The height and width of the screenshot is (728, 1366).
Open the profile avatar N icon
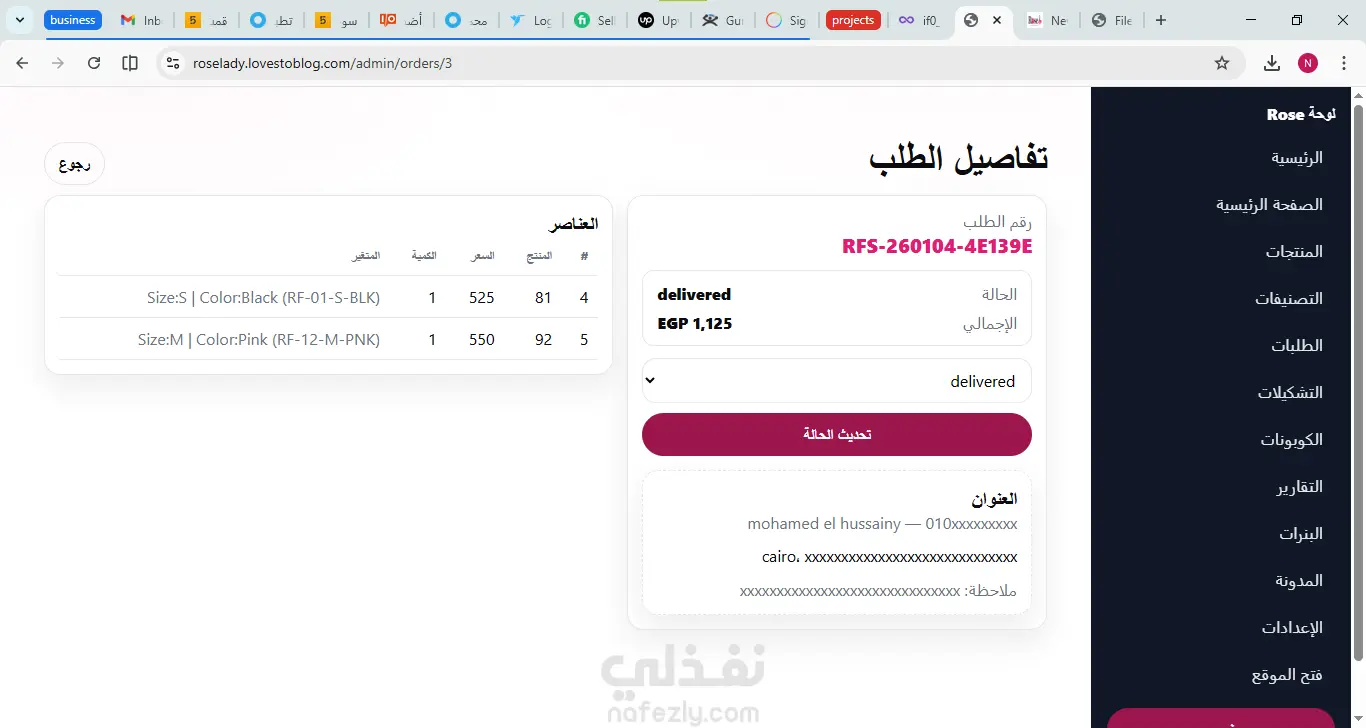tap(1308, 63)
